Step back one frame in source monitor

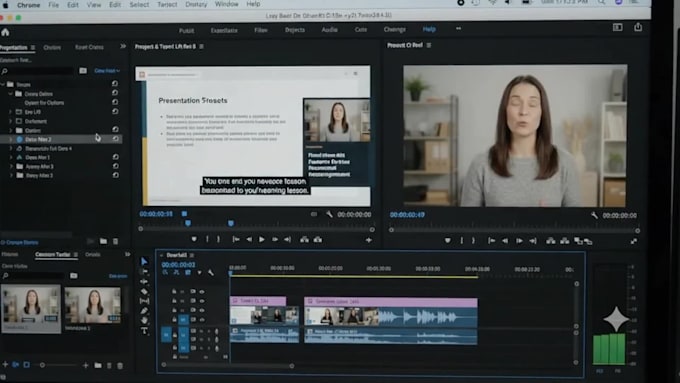[x=249, y=239]
